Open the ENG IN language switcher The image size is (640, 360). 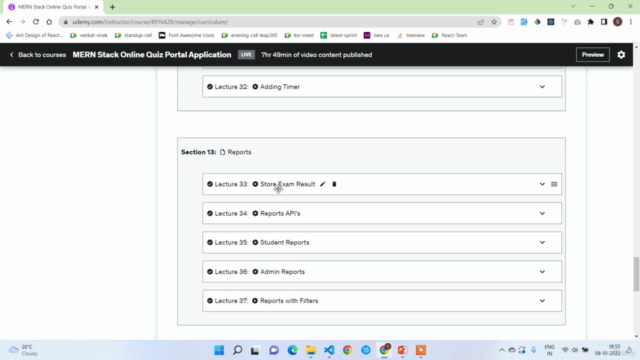click(549, 350)
